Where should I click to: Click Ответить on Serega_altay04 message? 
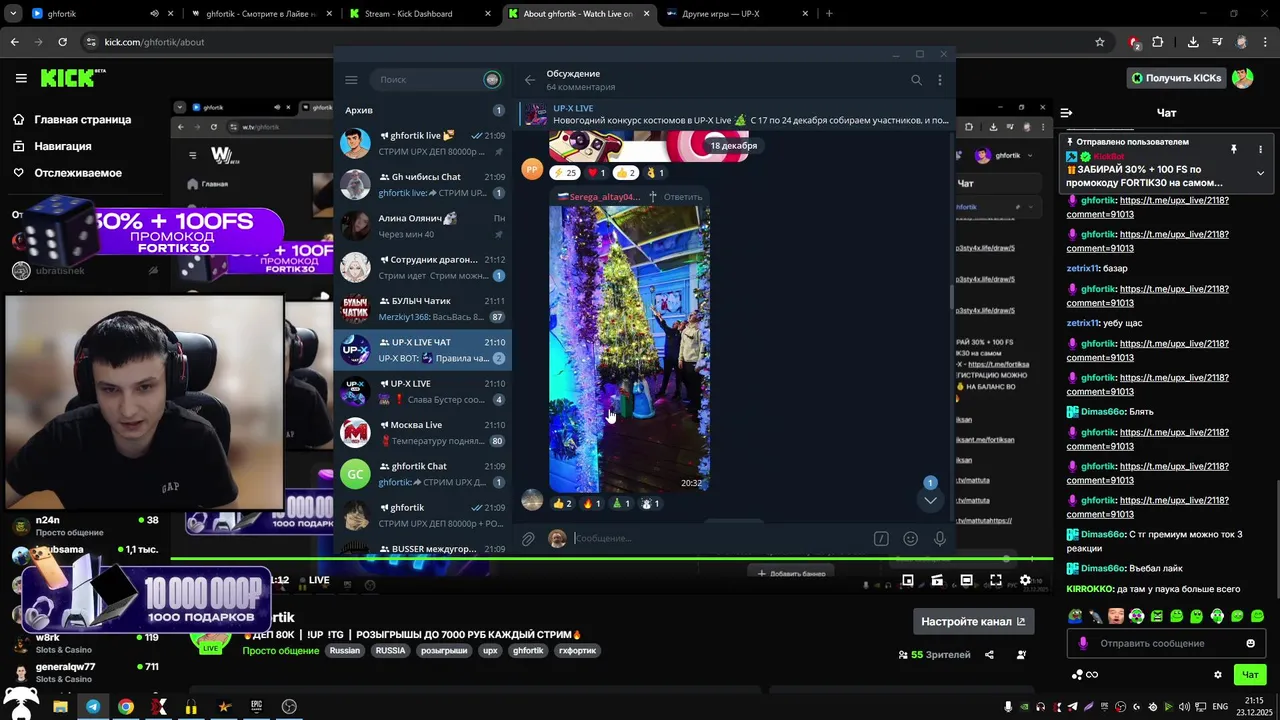683,197
